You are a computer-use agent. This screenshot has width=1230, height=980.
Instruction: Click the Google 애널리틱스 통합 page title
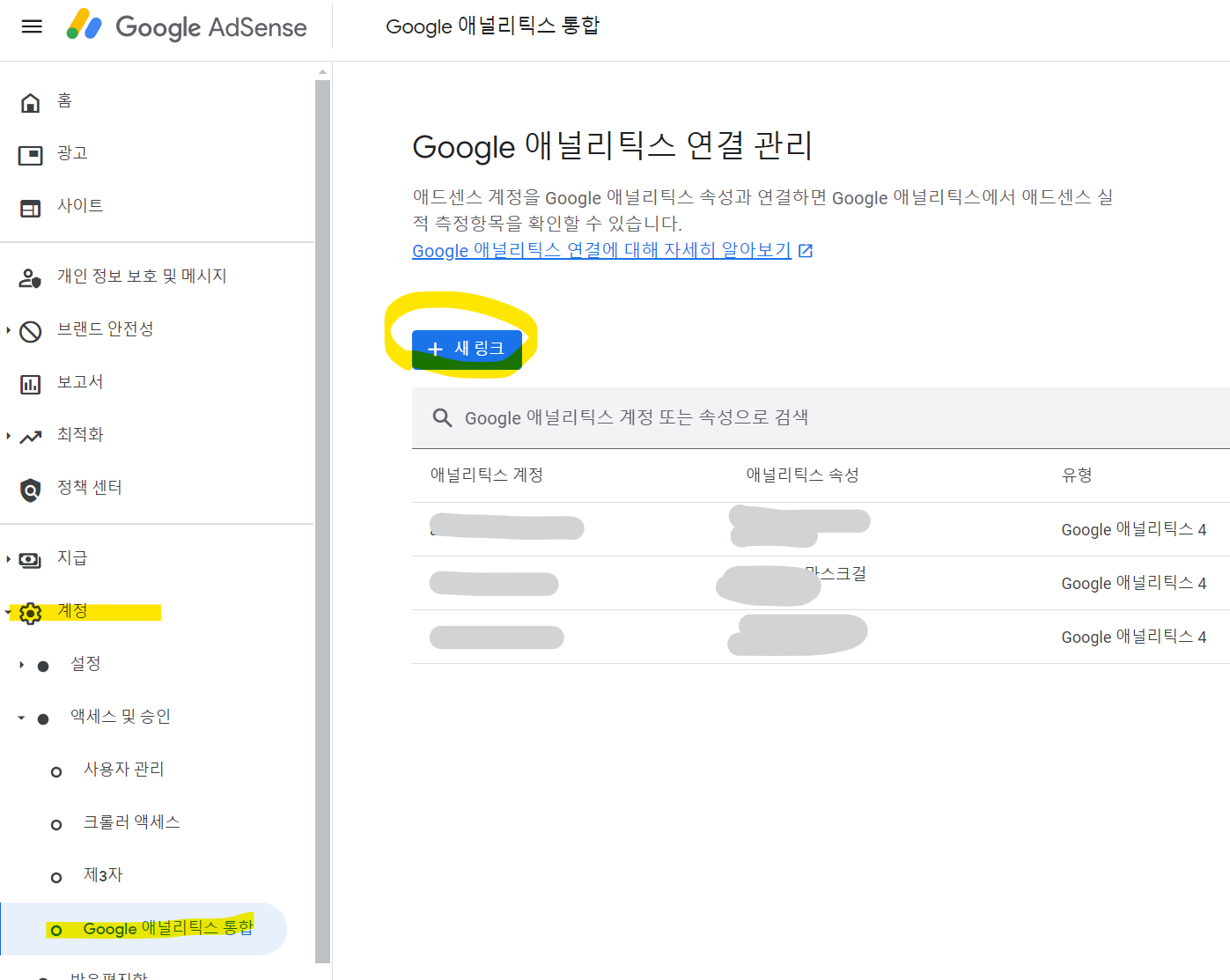pos(492,26)
